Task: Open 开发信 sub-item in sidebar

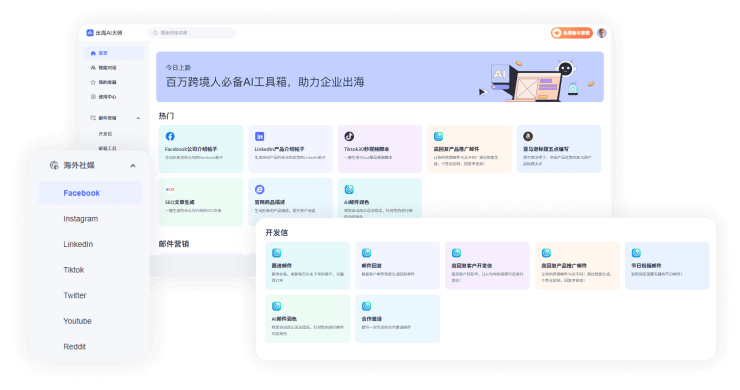Action: tap(105, 134)
